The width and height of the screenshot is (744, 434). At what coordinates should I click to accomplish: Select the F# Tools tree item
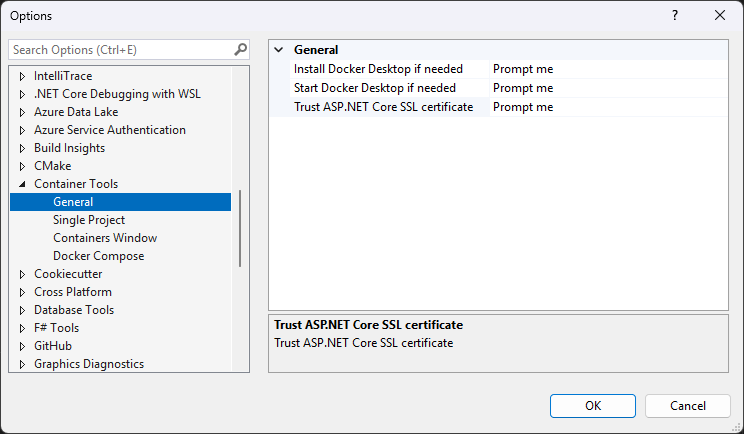click(56, 328)
